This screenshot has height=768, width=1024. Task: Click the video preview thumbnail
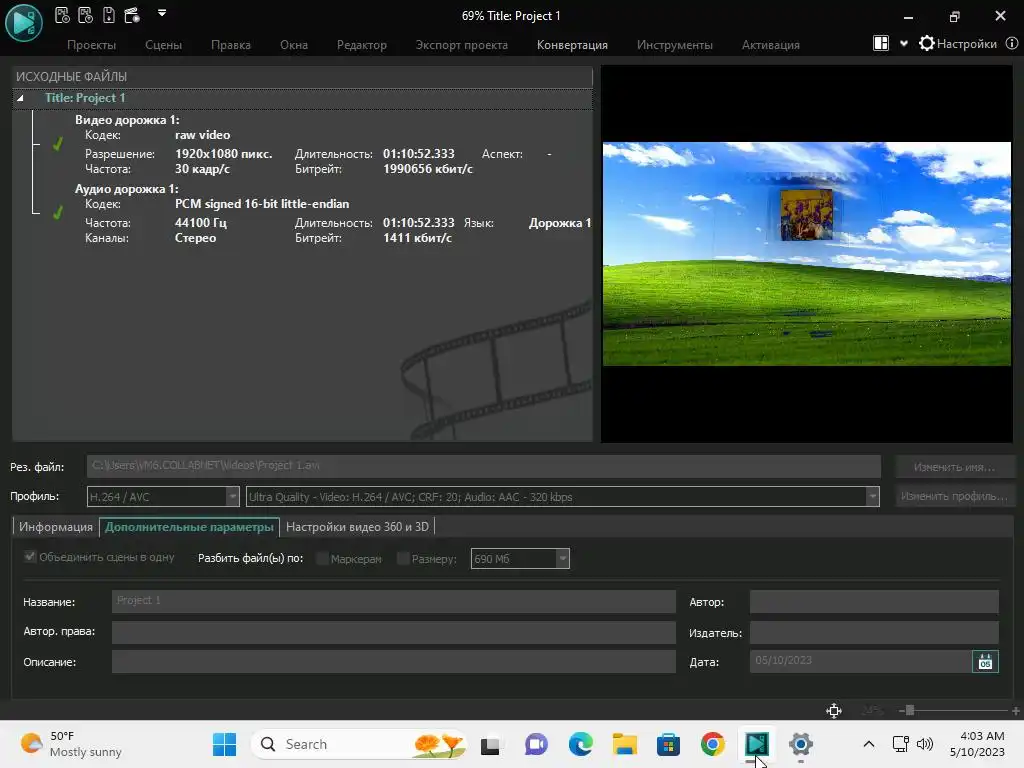click(x=807, y=253)
